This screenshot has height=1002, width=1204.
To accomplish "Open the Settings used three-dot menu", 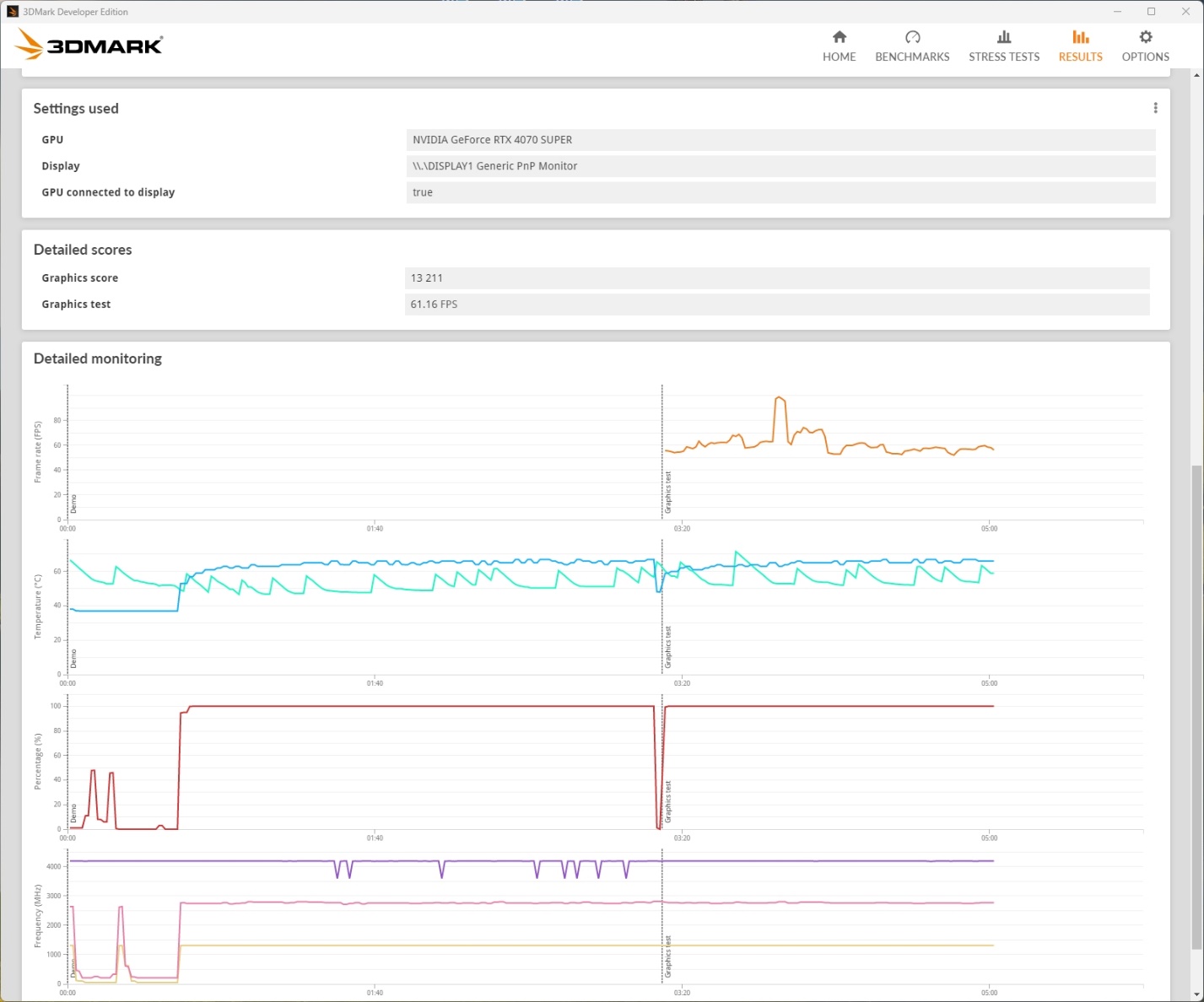I will click(1155, 108).
